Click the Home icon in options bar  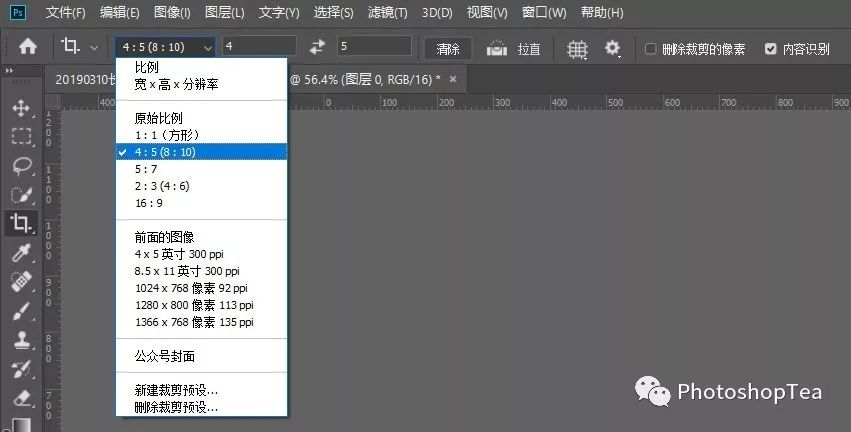(28, 47)
